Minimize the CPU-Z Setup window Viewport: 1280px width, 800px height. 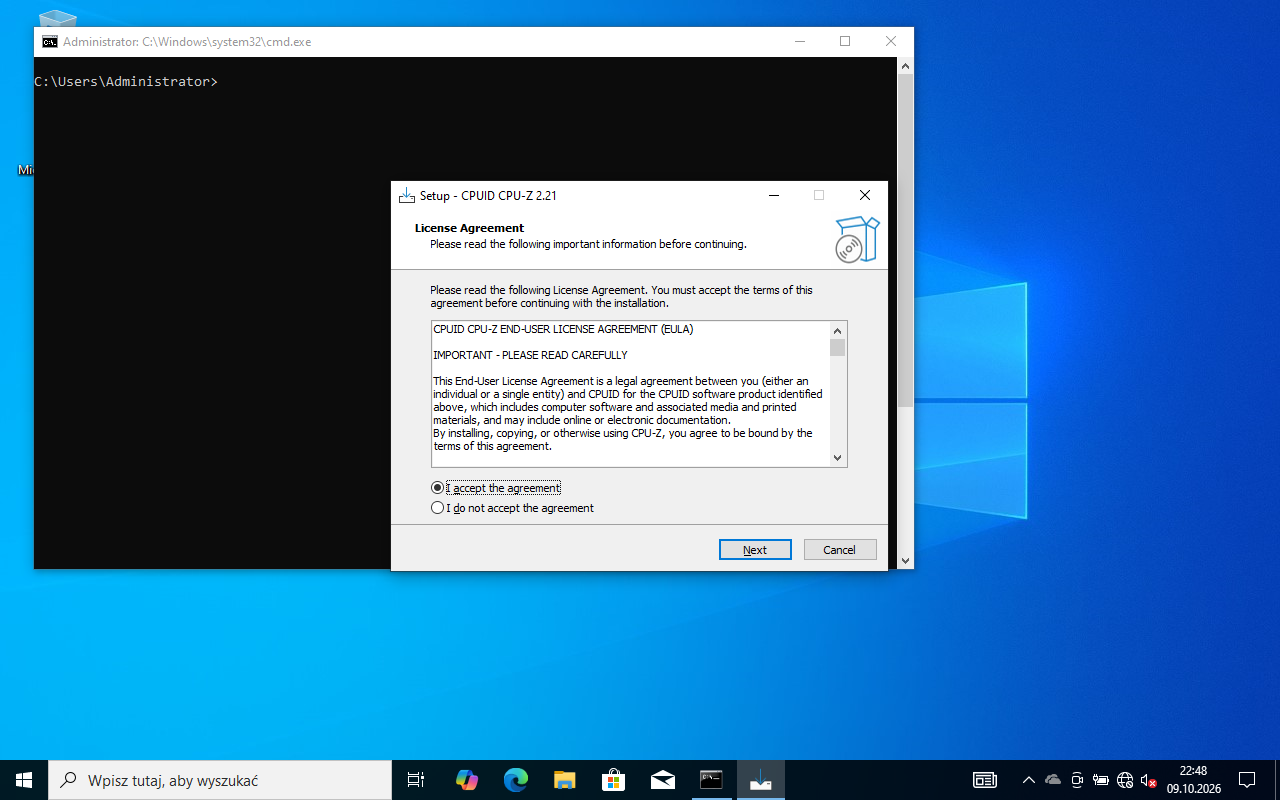[x=774, y=195]
